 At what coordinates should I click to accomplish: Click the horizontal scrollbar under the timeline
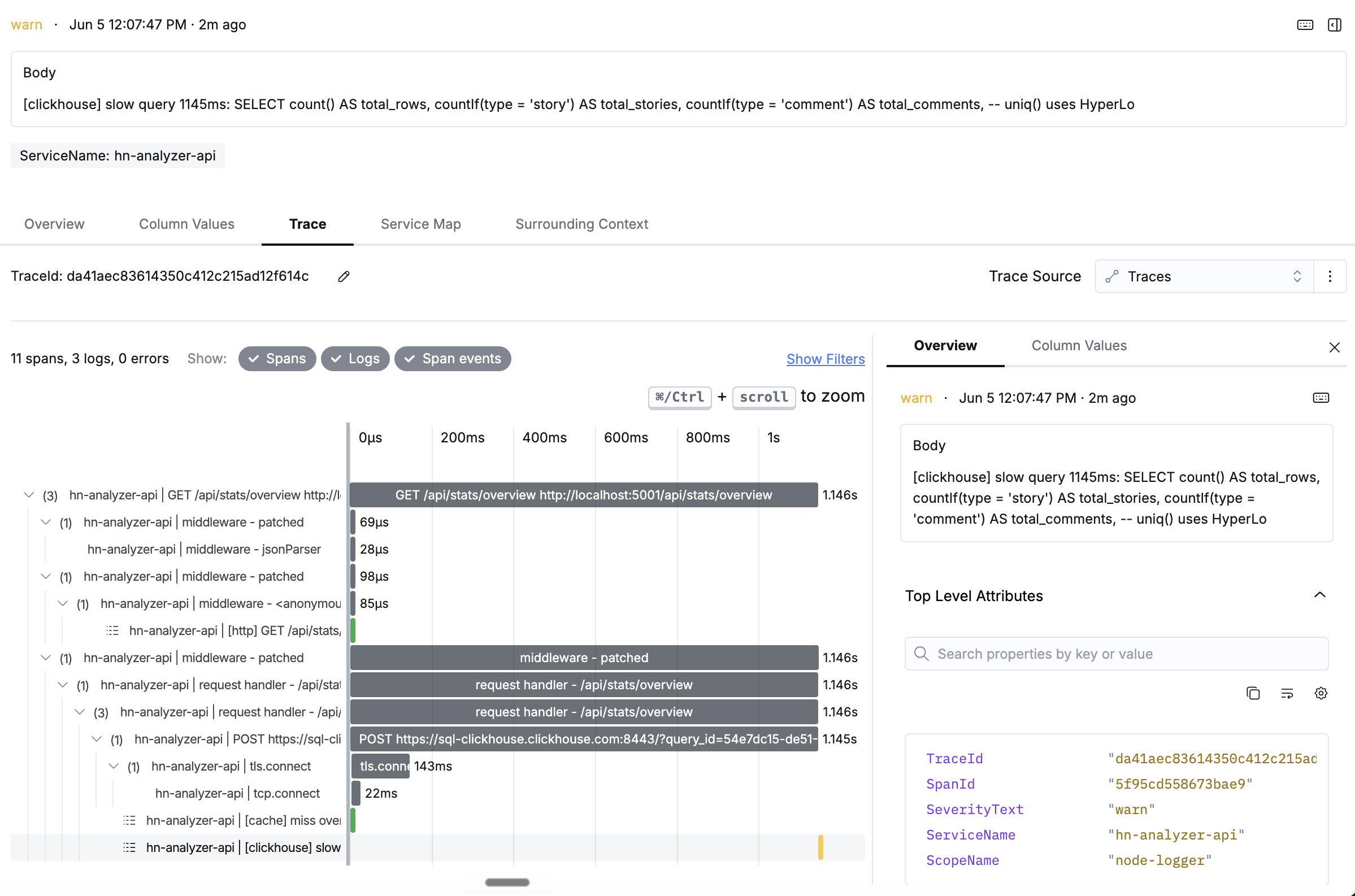(507, 882)
